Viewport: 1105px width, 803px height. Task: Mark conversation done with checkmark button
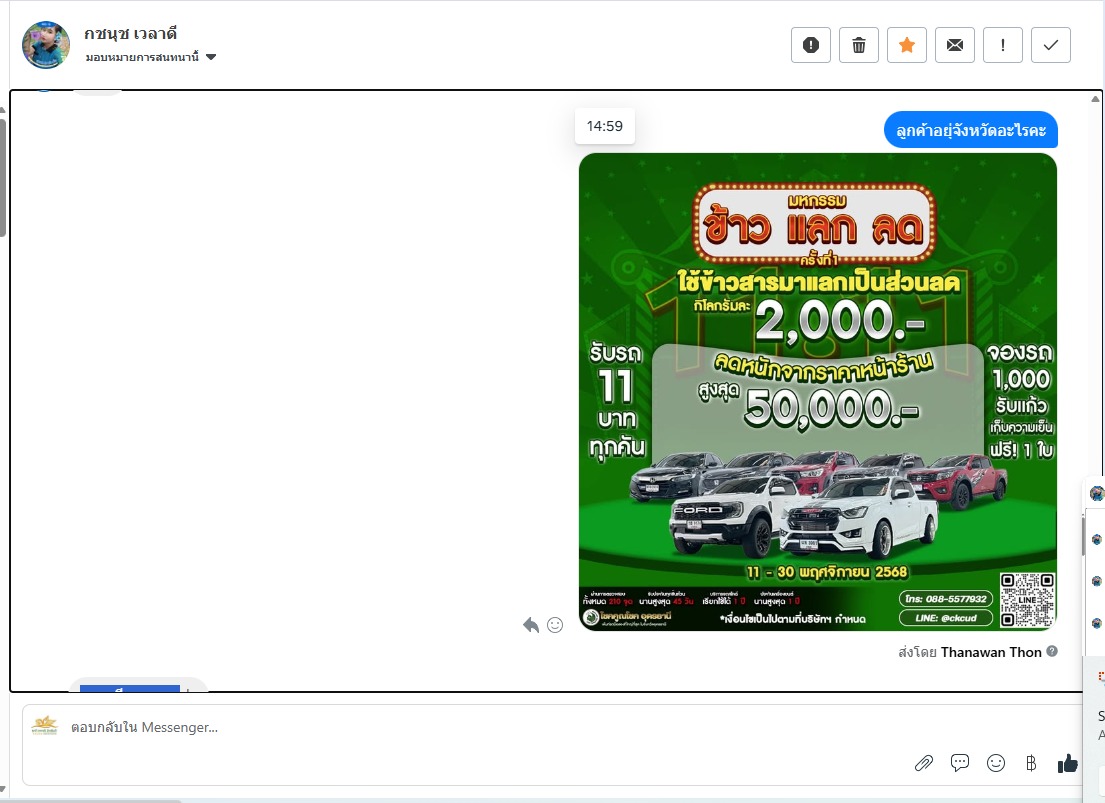coord(1051,45)
